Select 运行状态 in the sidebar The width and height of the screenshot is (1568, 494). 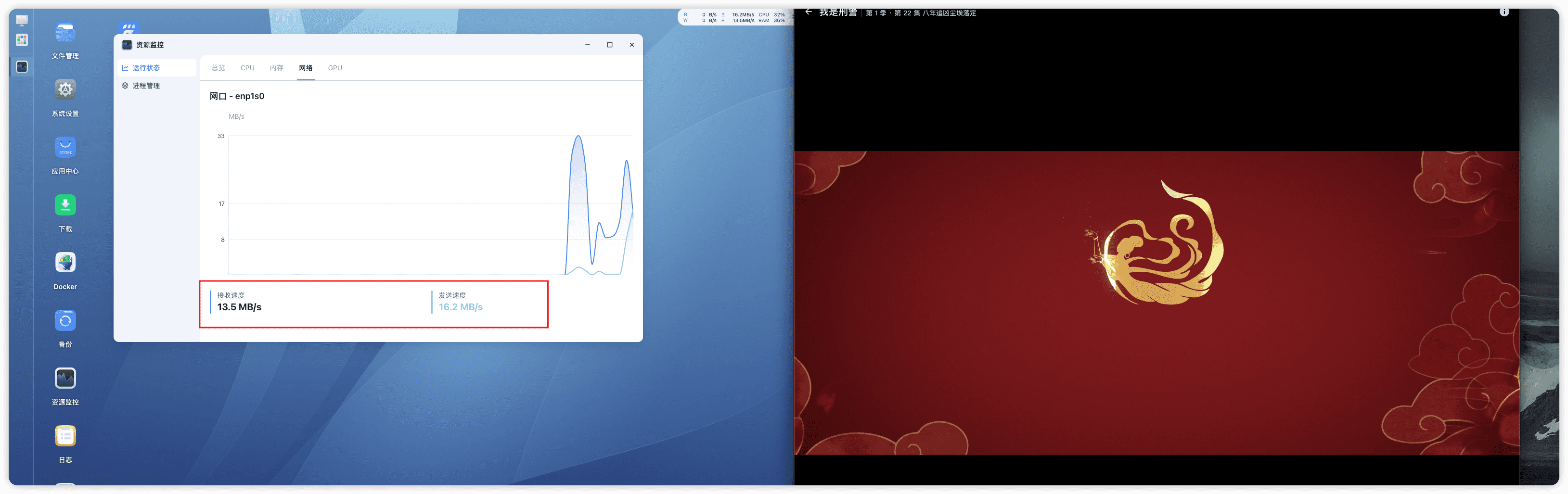click(157, 68)
